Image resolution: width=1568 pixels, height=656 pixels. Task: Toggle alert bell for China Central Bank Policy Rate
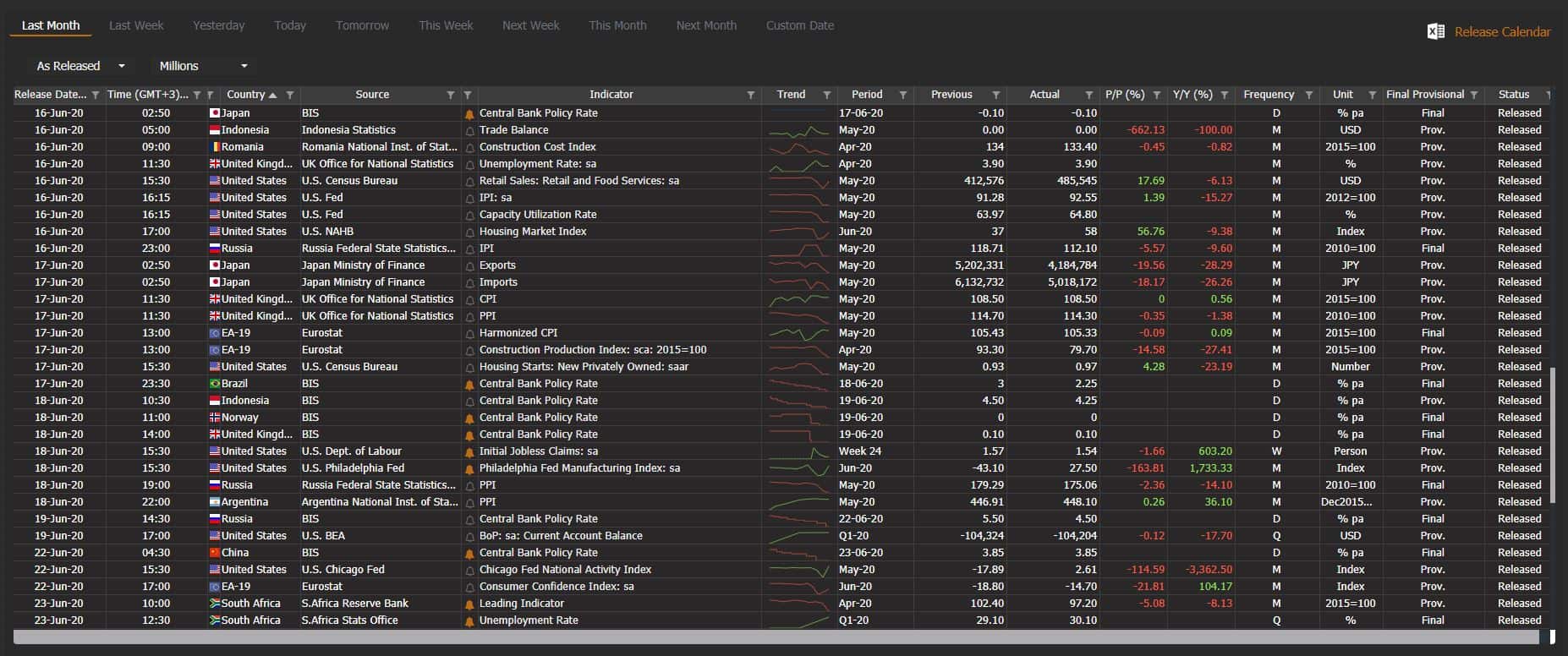469,553
